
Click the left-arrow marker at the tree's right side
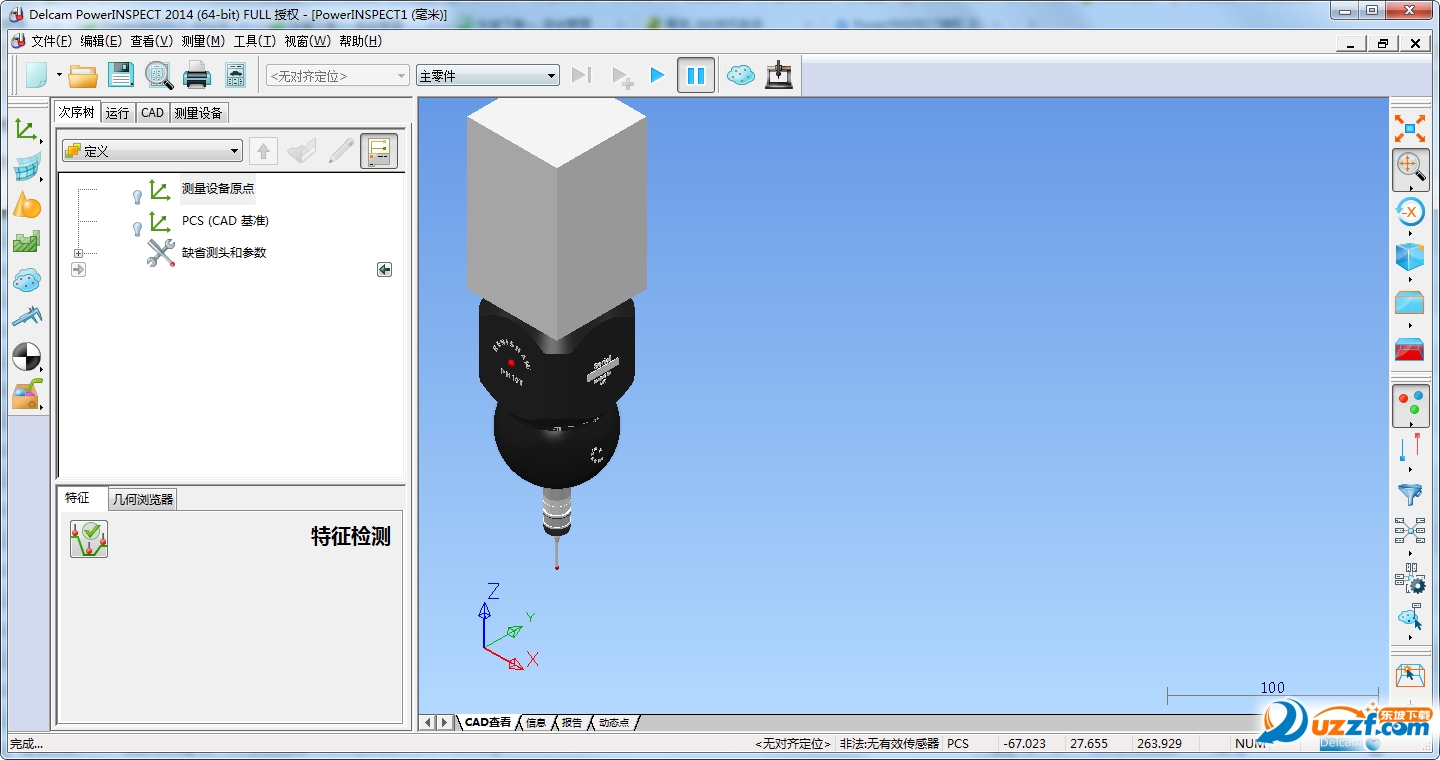(384, 269)
